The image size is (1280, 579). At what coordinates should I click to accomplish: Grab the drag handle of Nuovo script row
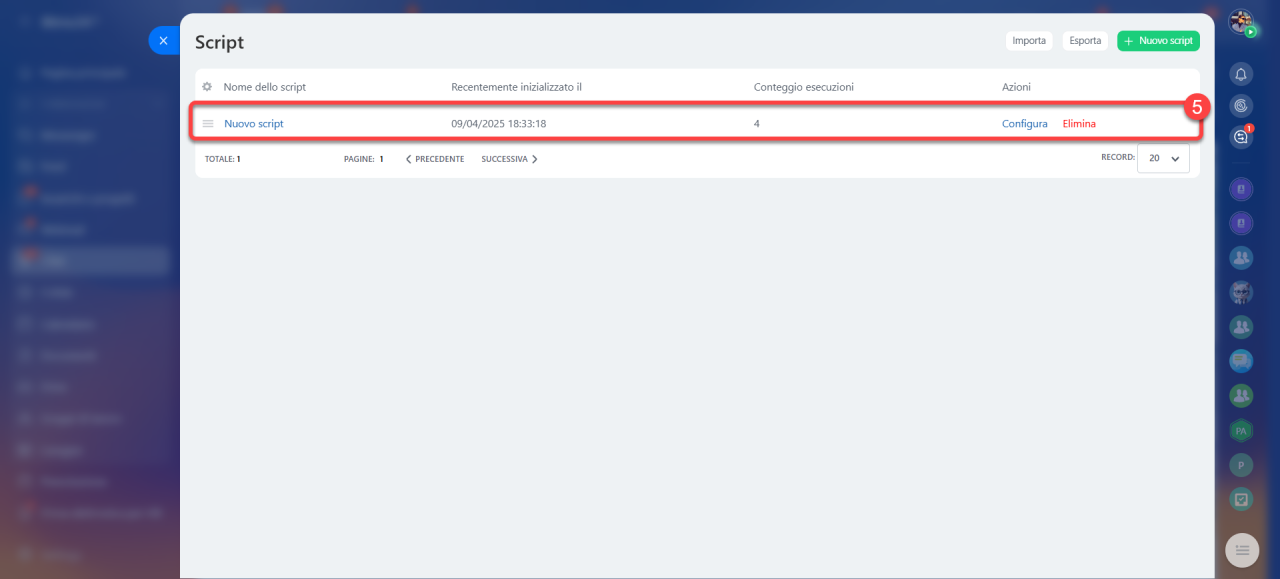pyautogui.click(x=208, y=124)
